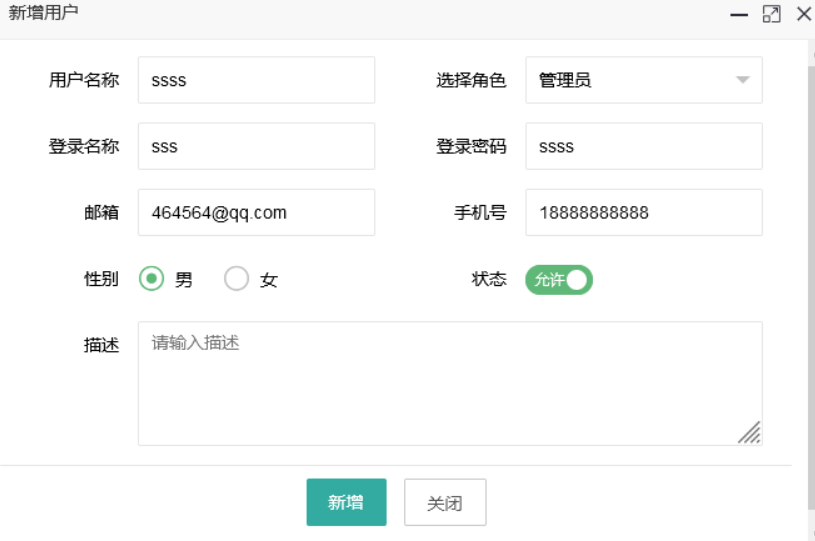
Task: Click the 新增用户 dialog title
Action: (x=43, y=12)
